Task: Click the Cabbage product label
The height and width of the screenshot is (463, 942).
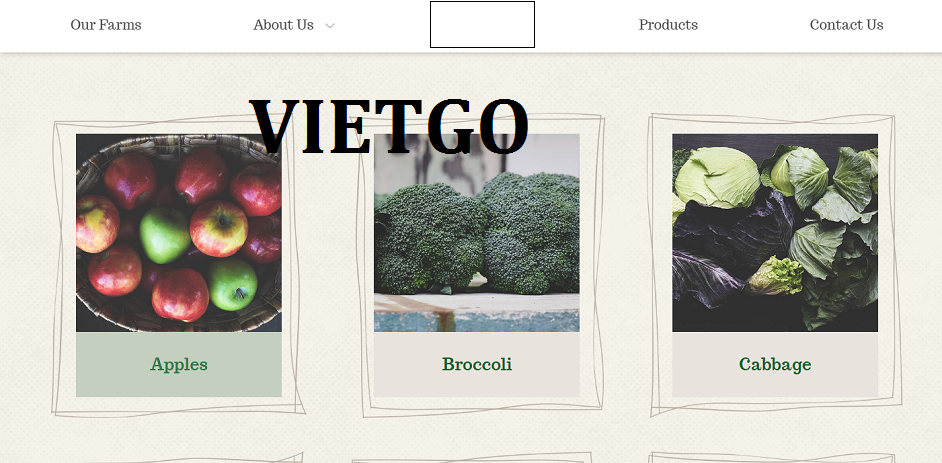Action: pyautogui.click(x=775, y=364)
